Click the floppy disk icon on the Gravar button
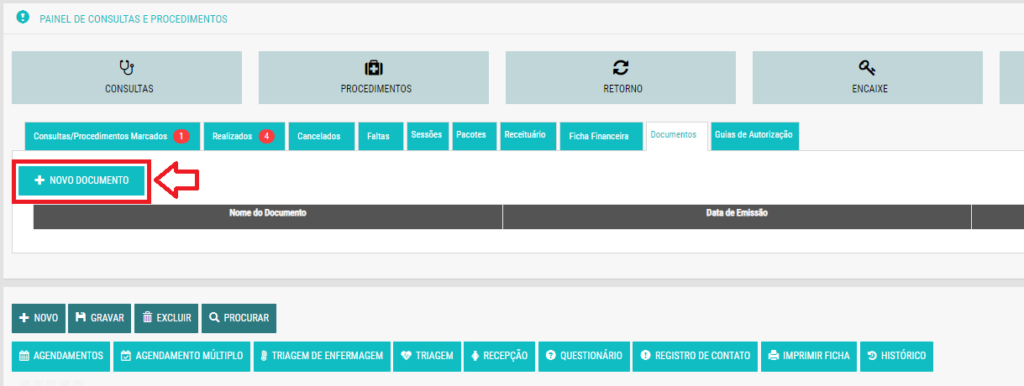The height and width of the screenshot is (386, 1024). click(81, 318)
